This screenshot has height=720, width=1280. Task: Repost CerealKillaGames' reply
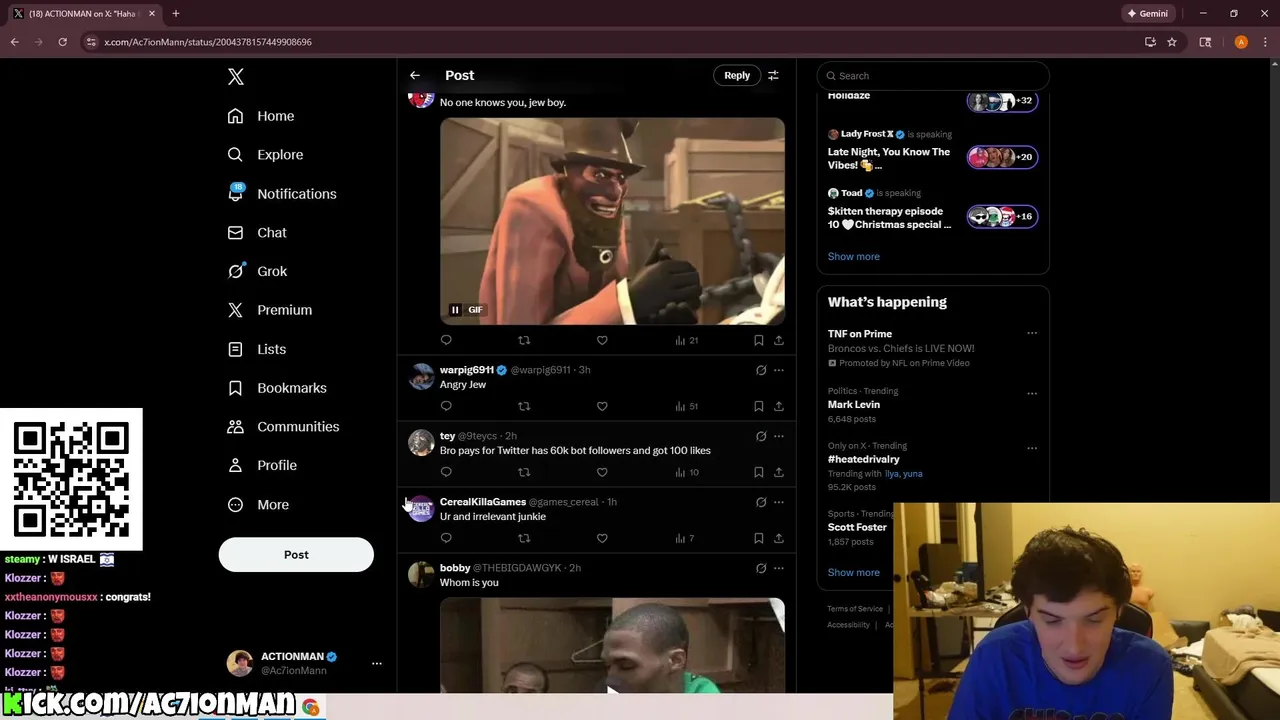pyautogui.click(x=524, y=538)
